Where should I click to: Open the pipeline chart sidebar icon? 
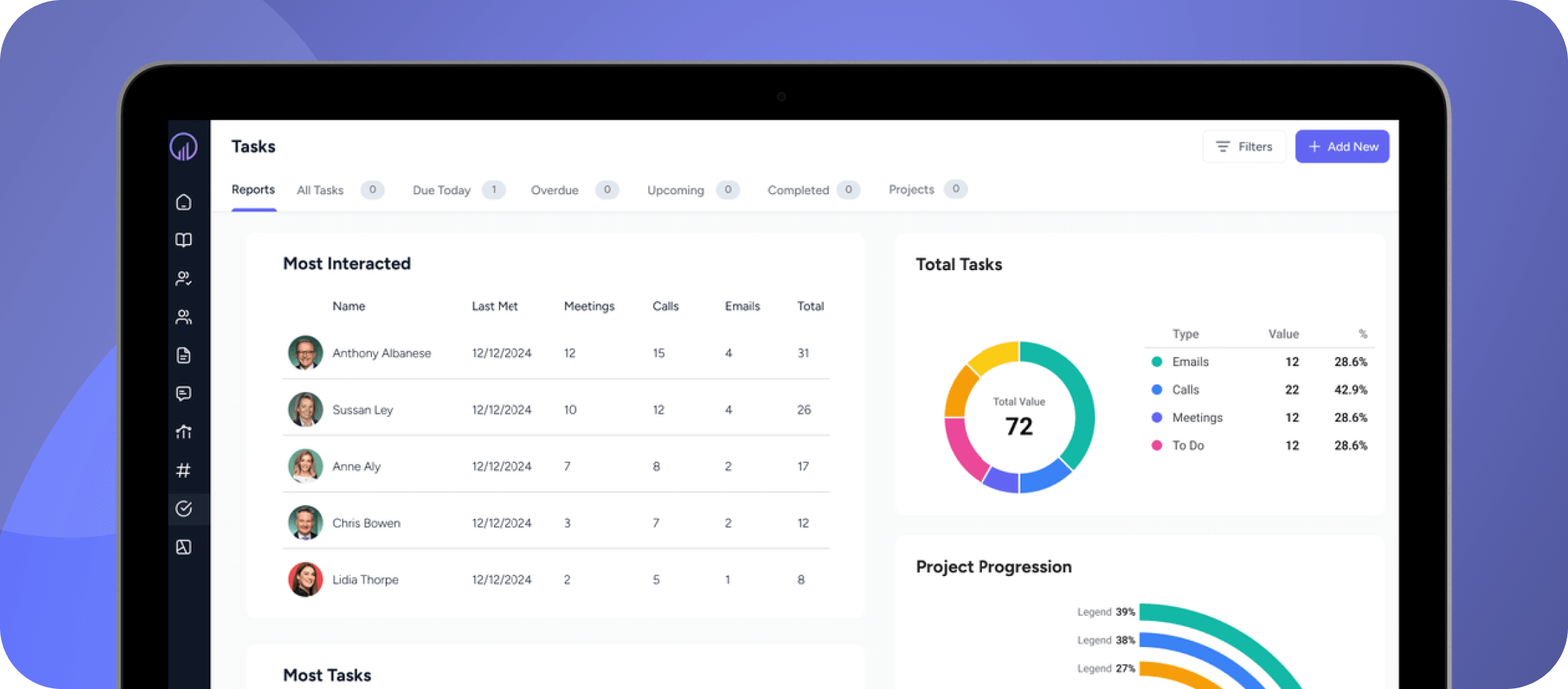(x=183, y=432)
